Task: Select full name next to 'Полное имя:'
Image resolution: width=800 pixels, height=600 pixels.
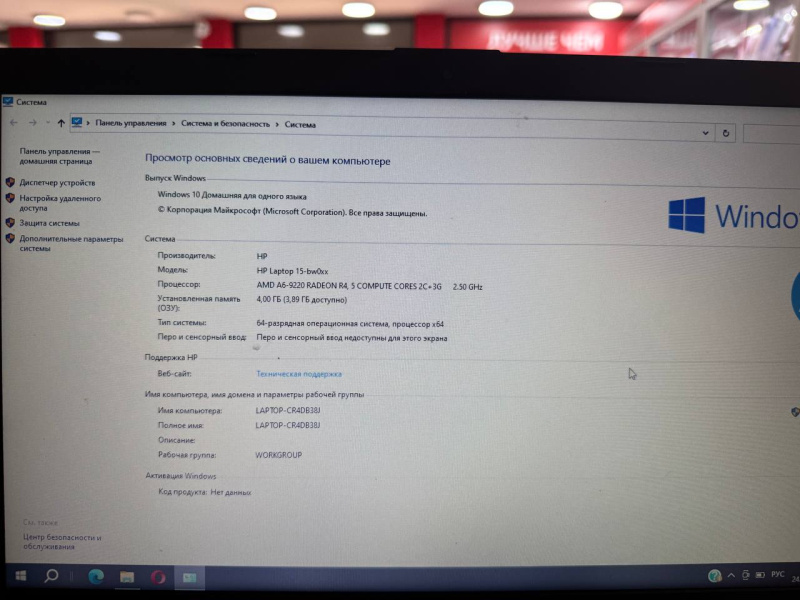Action: (288, 425)
